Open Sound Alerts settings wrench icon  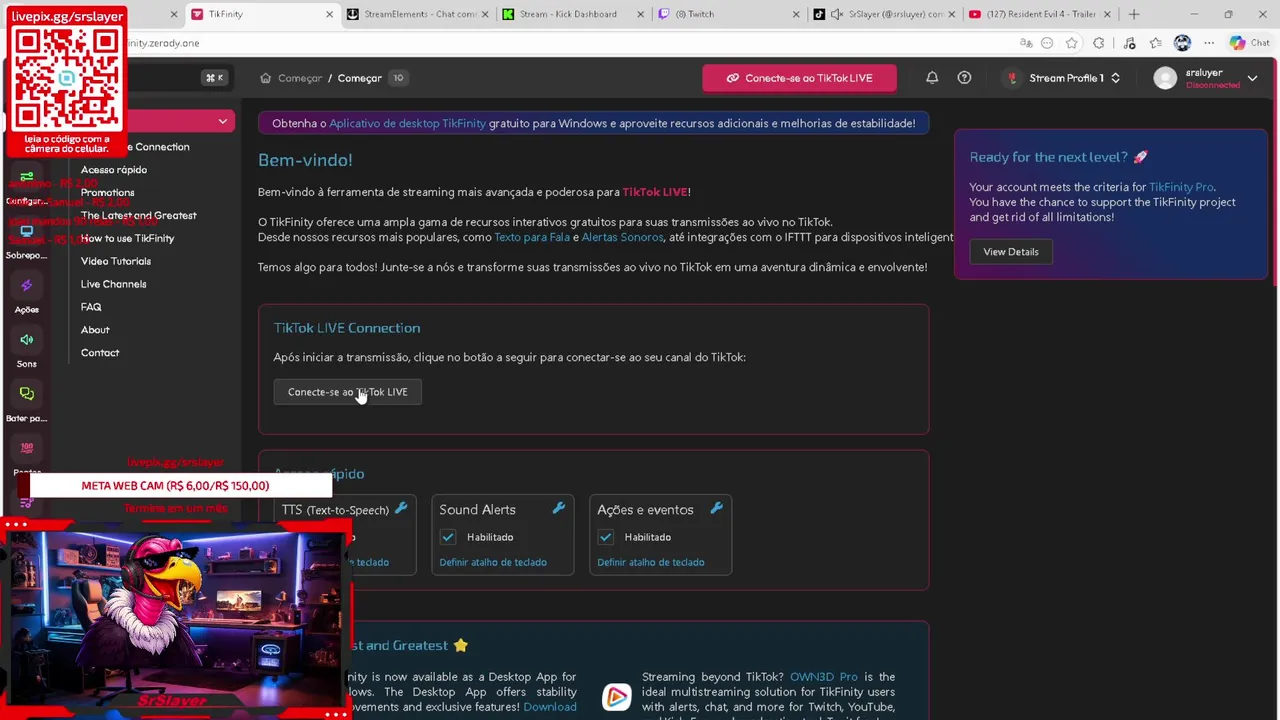[559, 509]
